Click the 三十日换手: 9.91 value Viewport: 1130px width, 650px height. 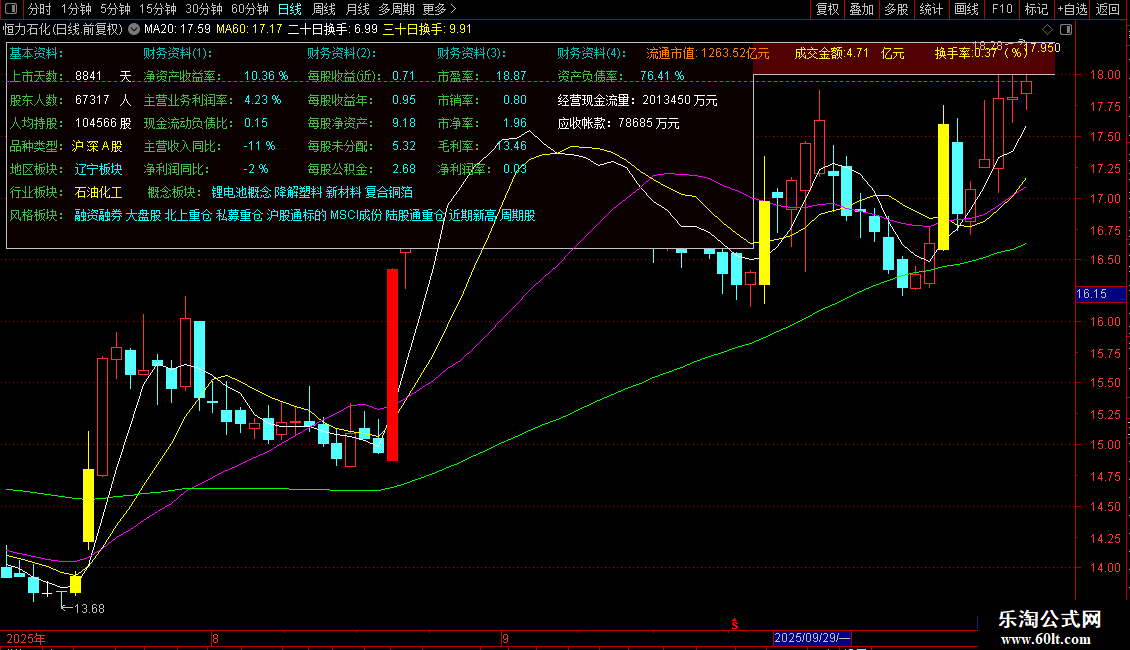427,30
